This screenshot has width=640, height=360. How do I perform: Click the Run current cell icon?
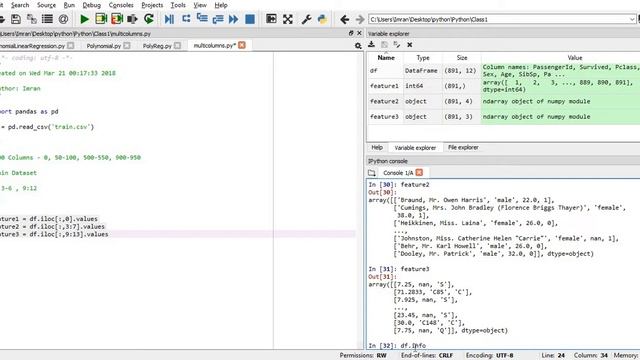(x=101, y=19)
